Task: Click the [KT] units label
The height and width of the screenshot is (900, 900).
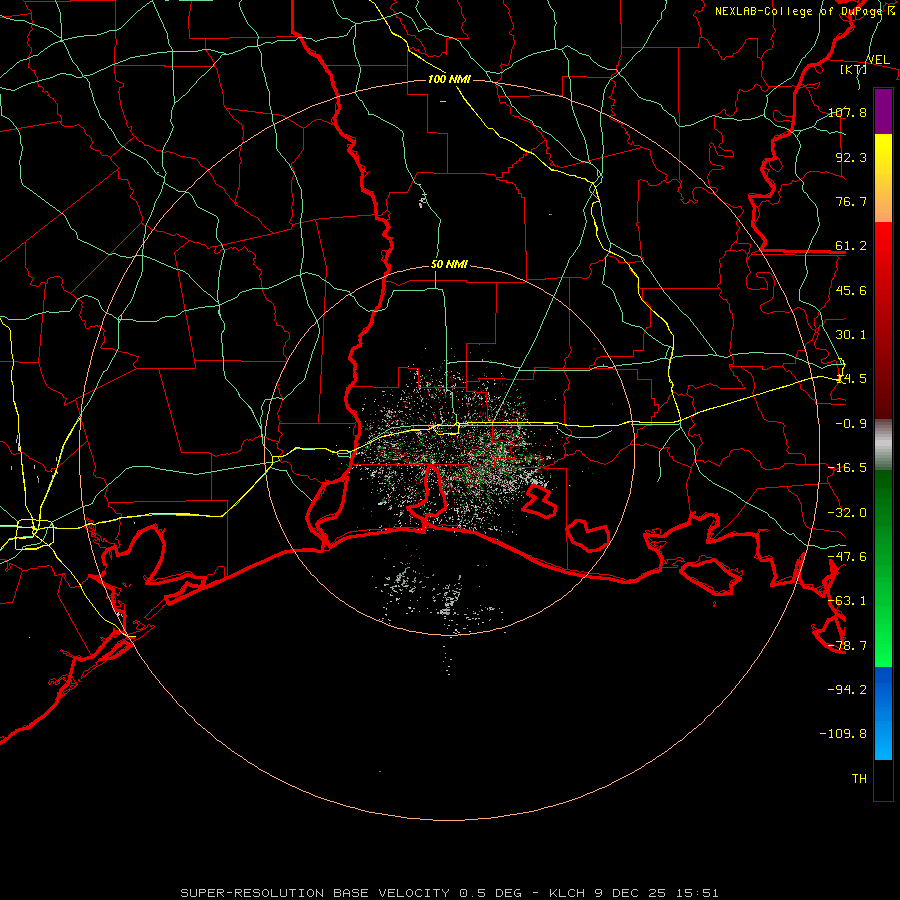Action: point(853,69)
